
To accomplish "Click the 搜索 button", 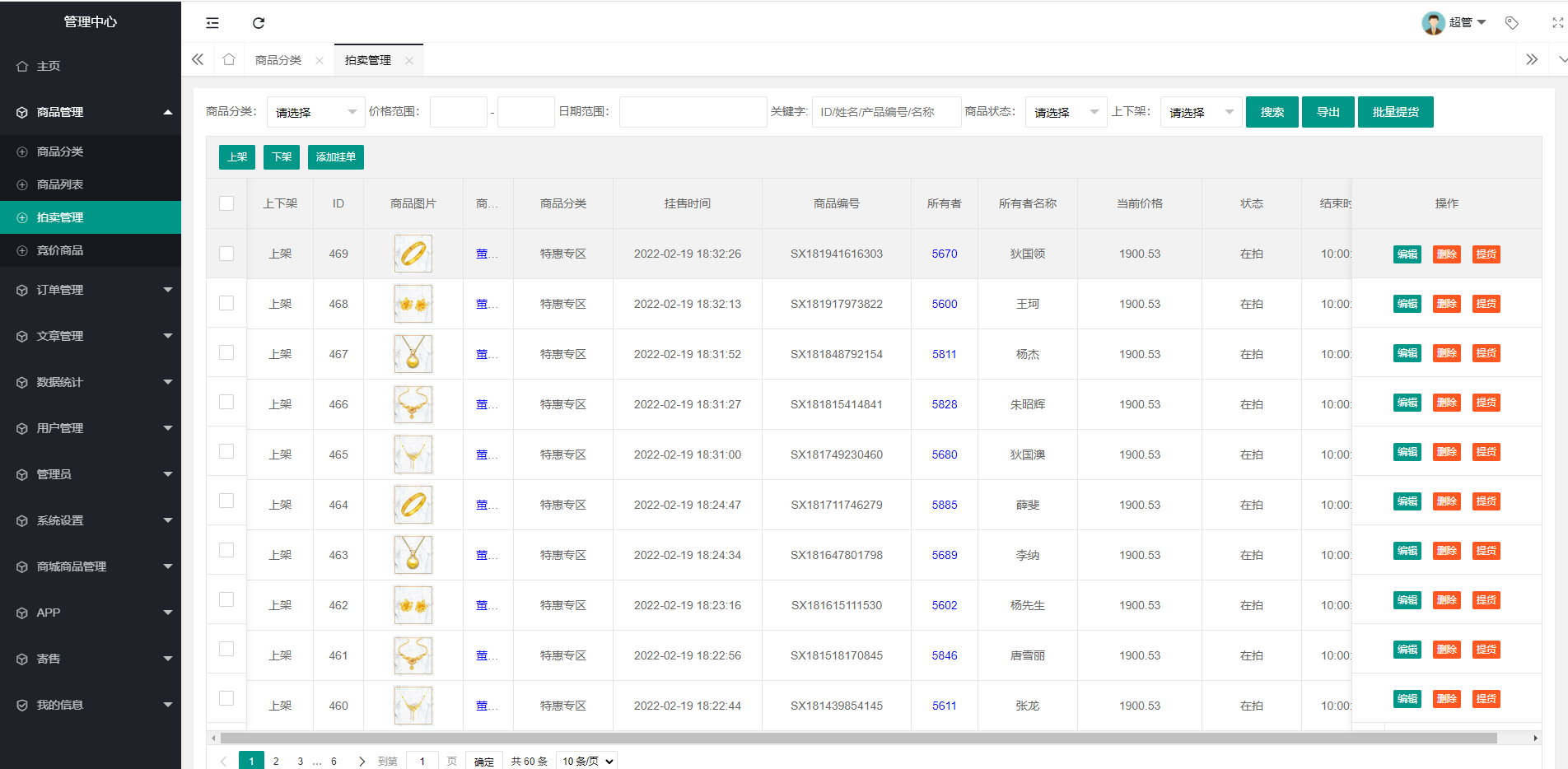I will coord(1272,112).
